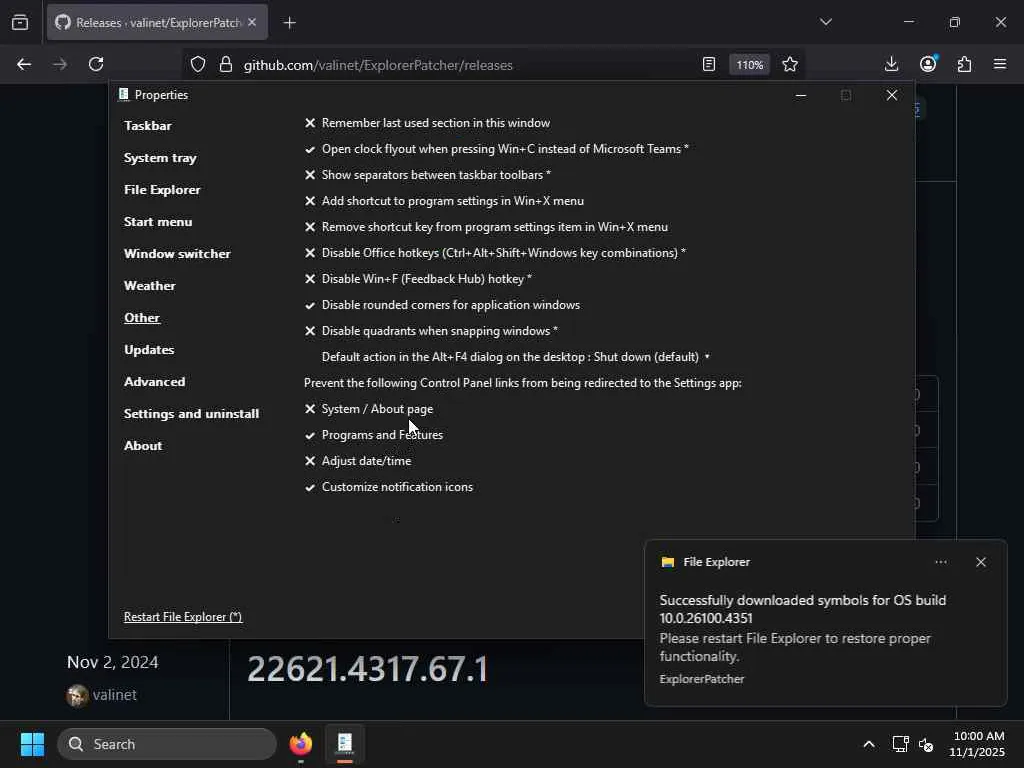The image size is (1024, 768).
Task: Open Weather section
Action: [150, 285]
